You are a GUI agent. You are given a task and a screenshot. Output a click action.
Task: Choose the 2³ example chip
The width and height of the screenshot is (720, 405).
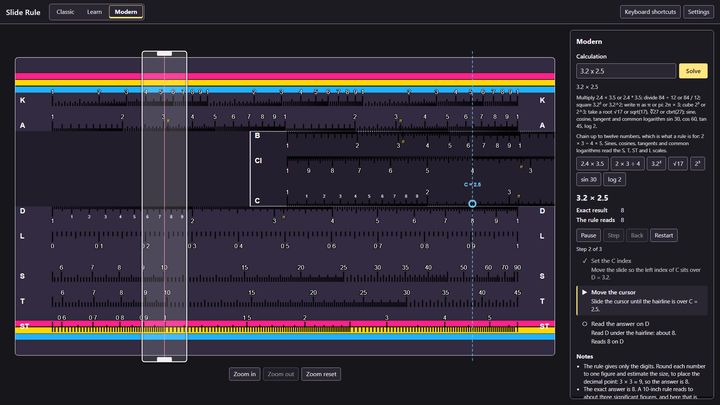click(x=698, y=163)
